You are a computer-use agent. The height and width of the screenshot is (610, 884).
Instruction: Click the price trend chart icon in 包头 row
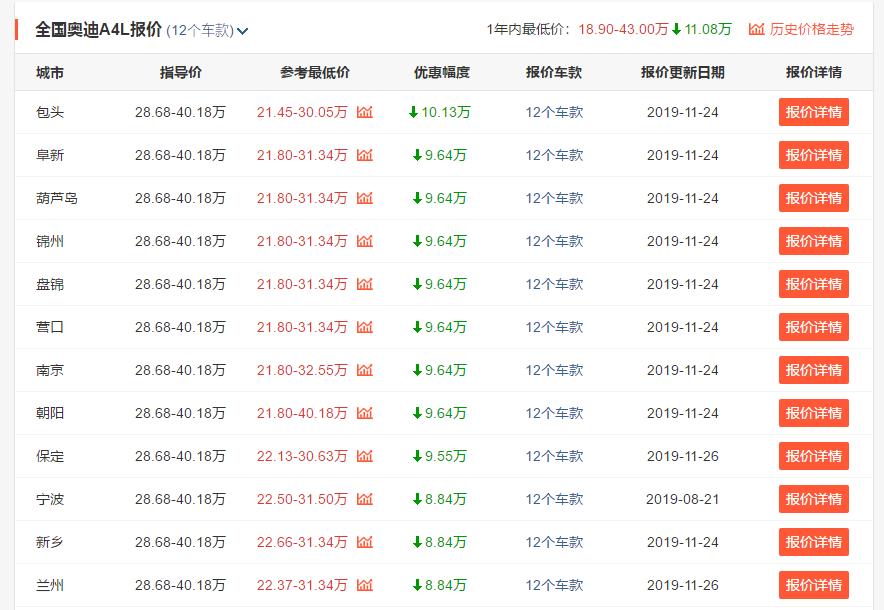(365, 112)
